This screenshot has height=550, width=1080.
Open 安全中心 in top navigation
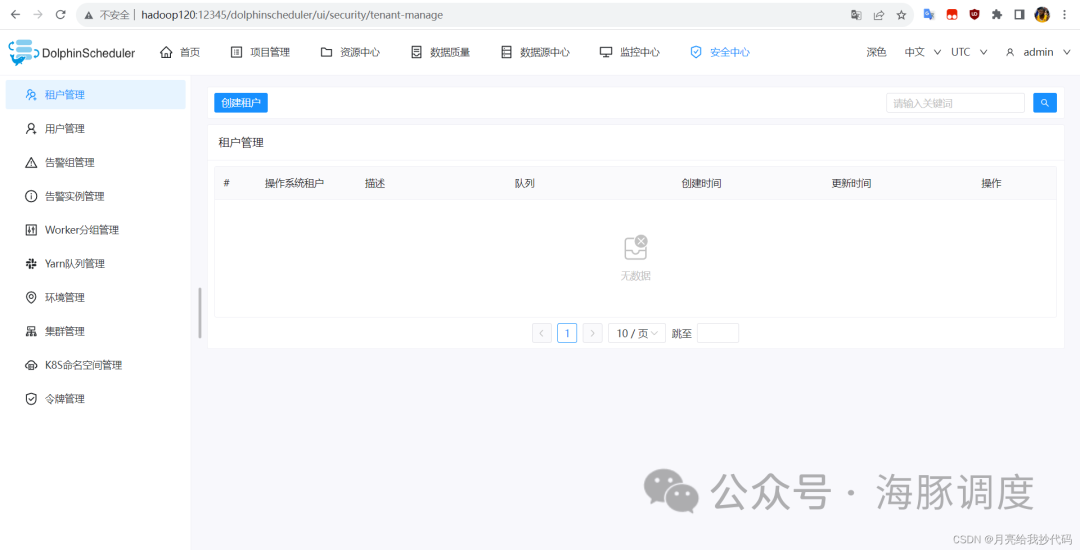click(720, 52)
